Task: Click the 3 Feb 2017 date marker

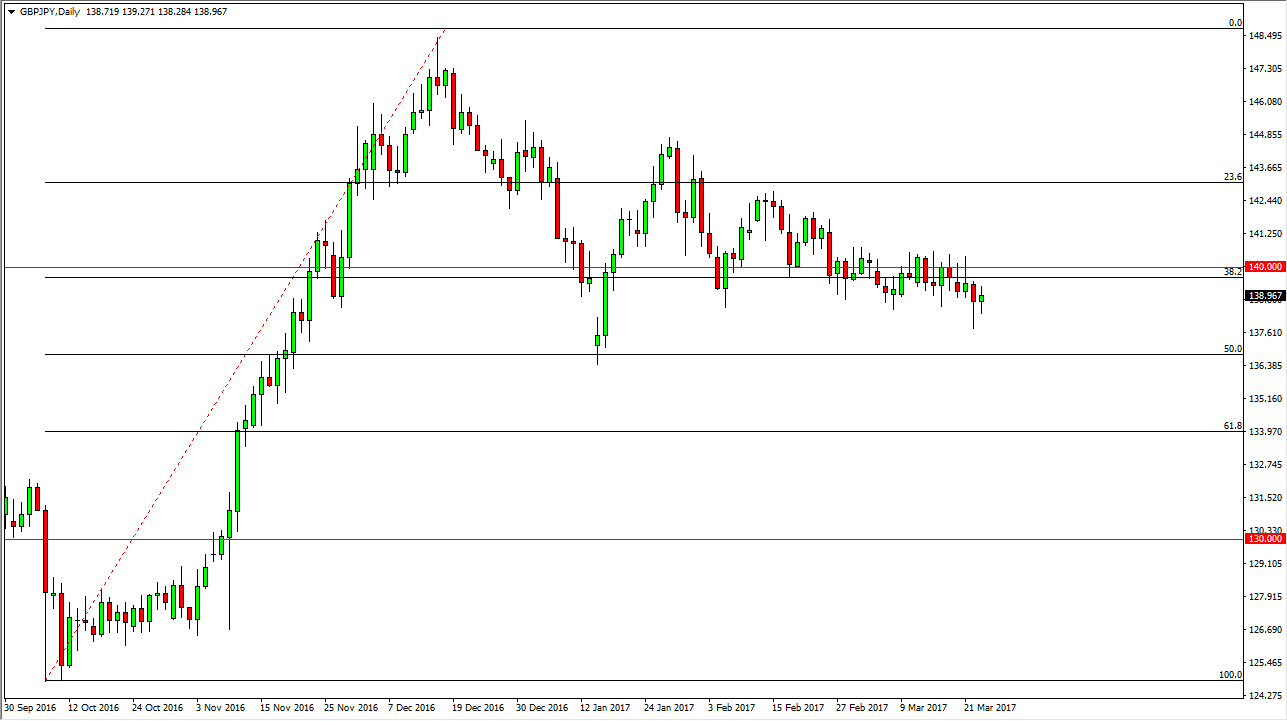Action: point(732,708)
